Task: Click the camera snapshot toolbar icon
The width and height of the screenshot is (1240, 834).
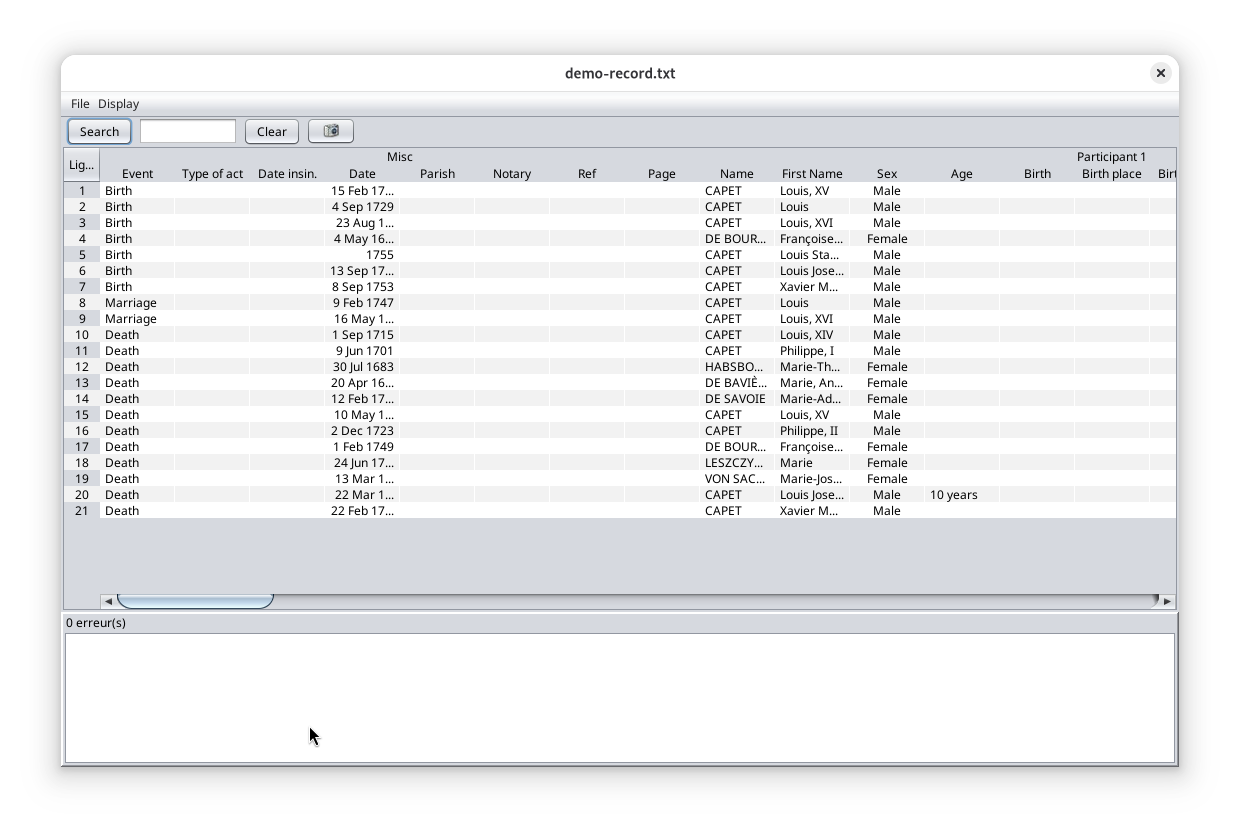Action: point(331,131)
